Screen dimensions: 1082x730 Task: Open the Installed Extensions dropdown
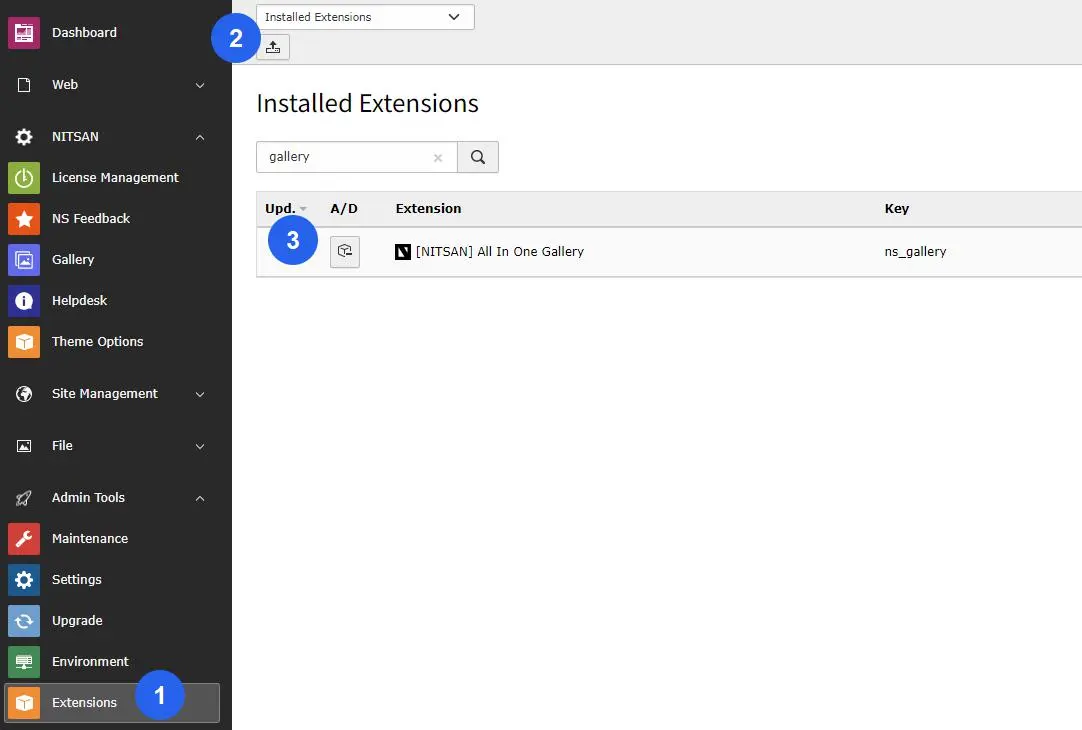coord(365,17)
